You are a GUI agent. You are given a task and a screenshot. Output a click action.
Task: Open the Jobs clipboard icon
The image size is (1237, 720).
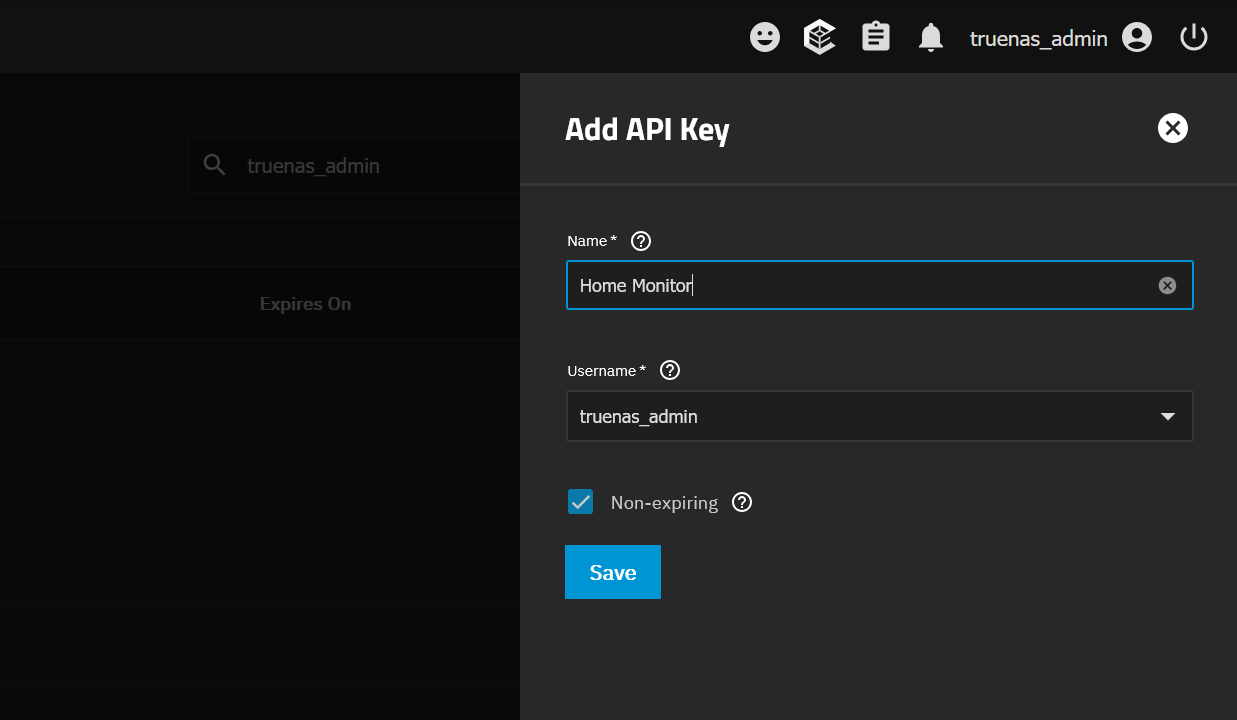click(876, 38)
